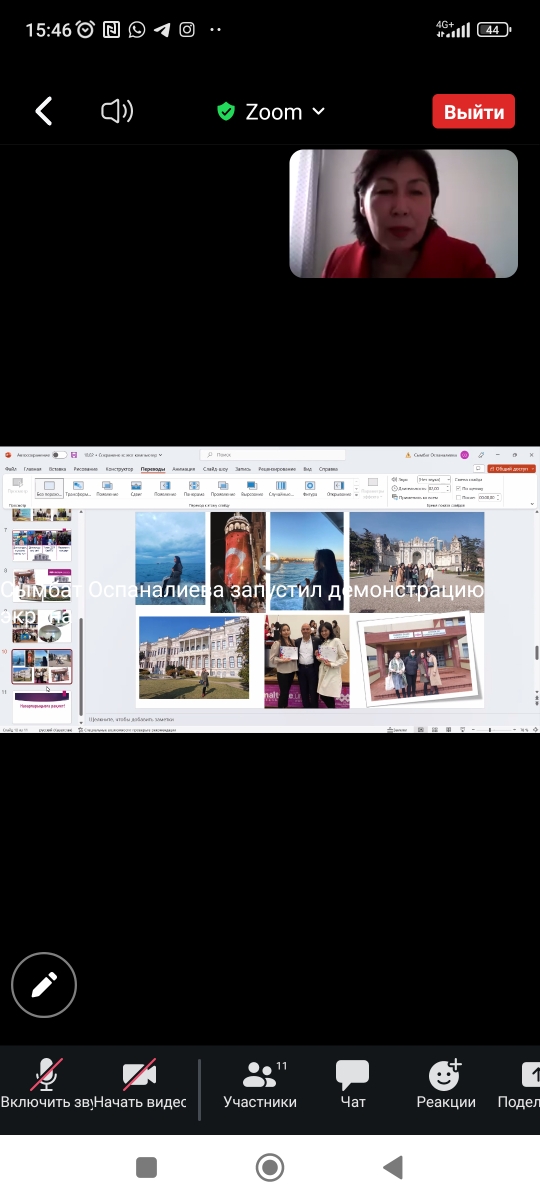Open the speaker's video thumbnail
Screen dimensions: 540x1200
[404, 214]
